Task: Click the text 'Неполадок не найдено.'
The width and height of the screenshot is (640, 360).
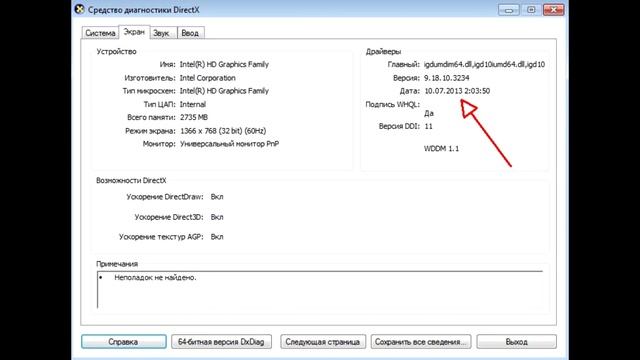Action: 156,278
